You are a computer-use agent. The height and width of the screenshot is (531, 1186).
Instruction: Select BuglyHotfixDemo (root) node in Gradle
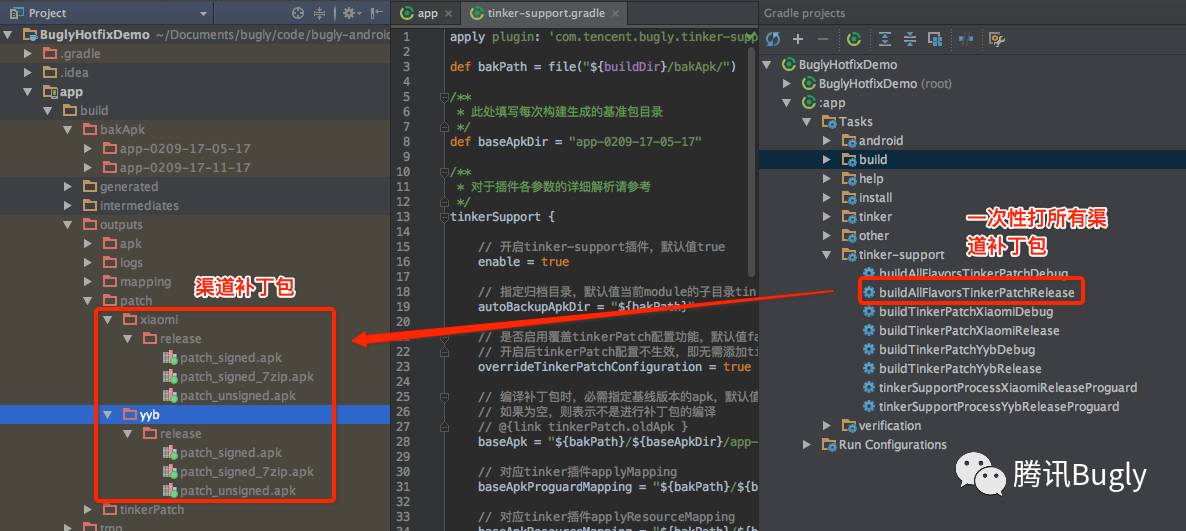point(876,83)
